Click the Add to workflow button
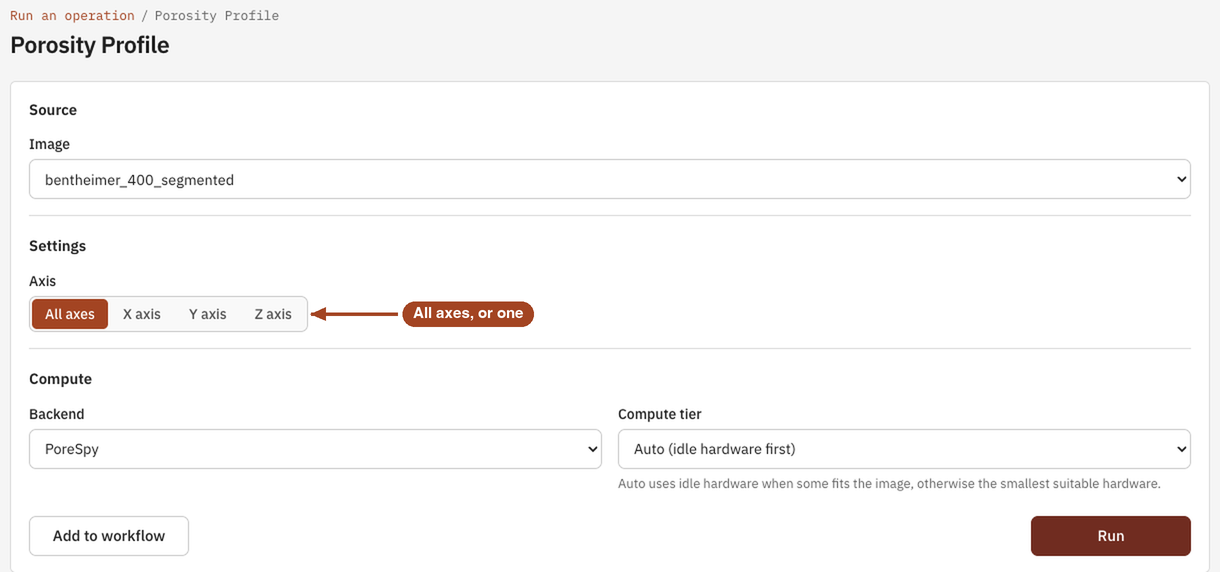Image resolution: width=1220 pixels, height=572 pixels. (x=109, y=536)
